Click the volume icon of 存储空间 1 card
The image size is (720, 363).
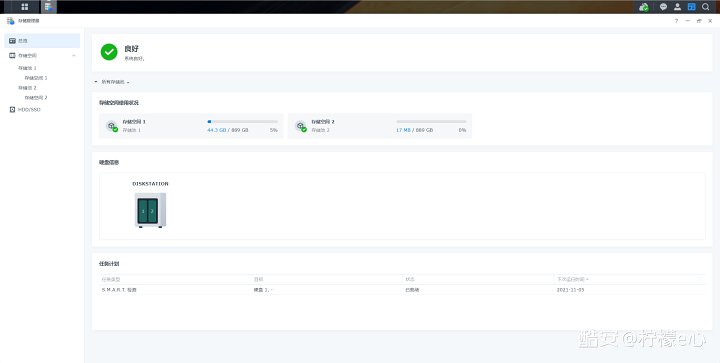pyautogui.click(x=112, y=126)
